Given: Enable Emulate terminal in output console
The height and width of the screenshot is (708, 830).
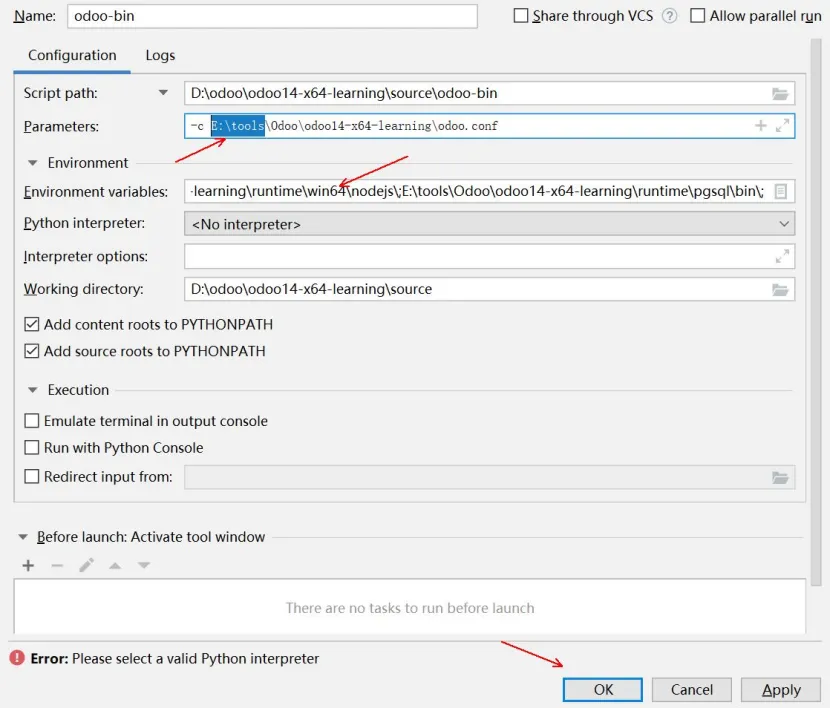Looking at the screenshot, I should [x=32, y=421].
